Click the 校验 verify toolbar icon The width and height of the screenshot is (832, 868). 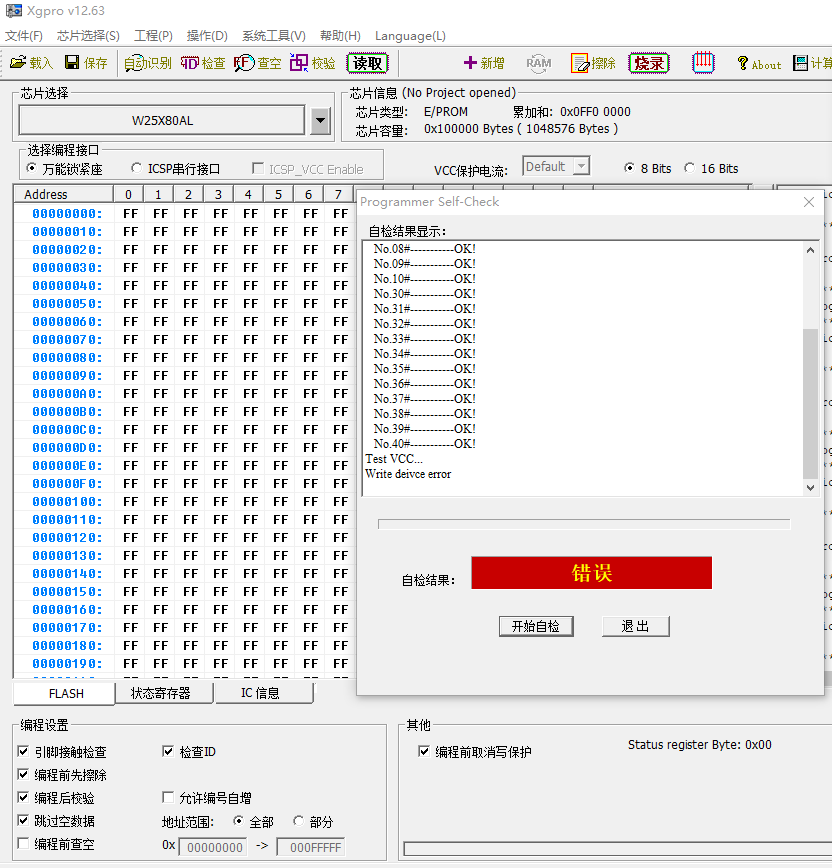click(312, 63)
